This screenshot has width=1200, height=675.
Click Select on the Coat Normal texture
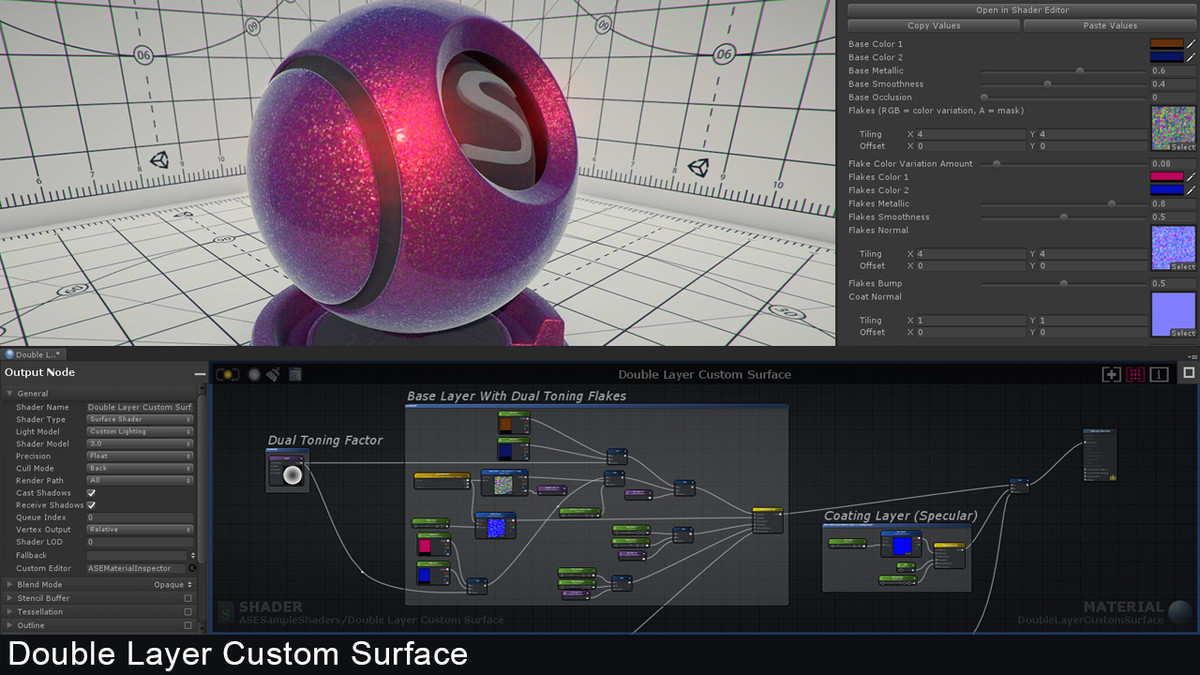click(x=1183, y=333)
